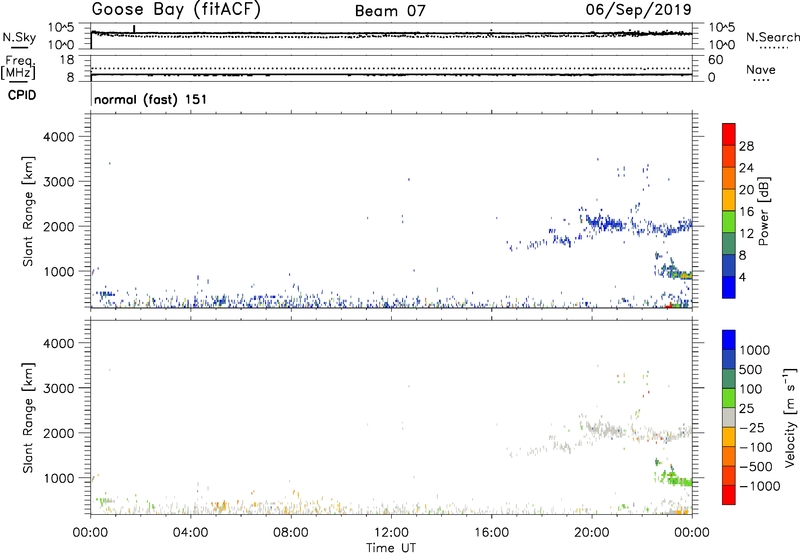
Task: Click the date 06/Sep/2019
Action: pos(638,9)
